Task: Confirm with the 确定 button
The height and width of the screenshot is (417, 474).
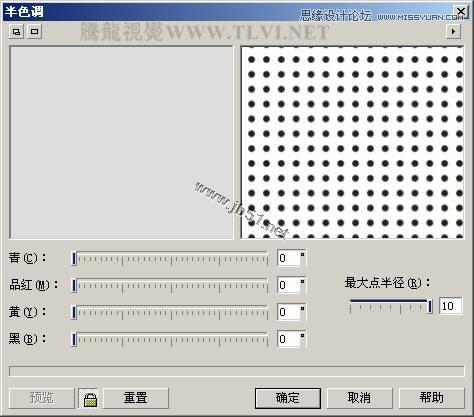Action: click(288, 398)
